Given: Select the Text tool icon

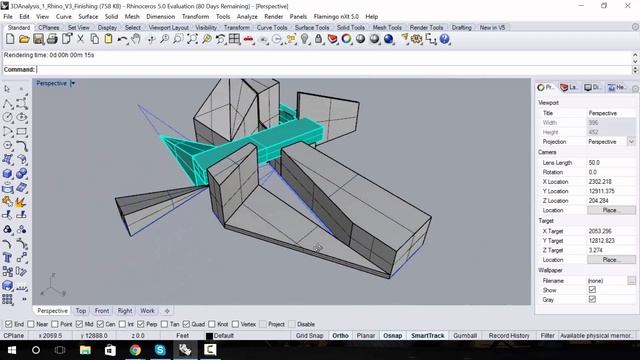Looking at the screenshot, I should tap(7, 258).
